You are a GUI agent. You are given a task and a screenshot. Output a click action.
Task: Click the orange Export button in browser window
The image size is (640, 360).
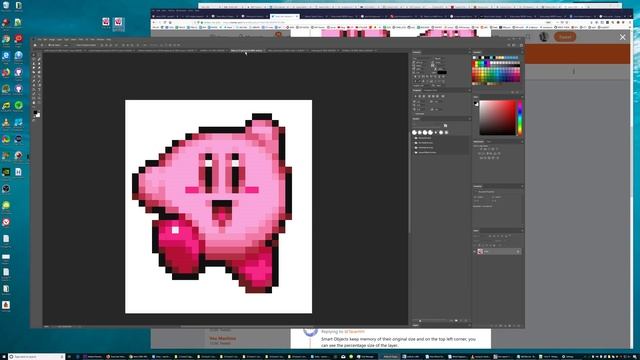pos(565,37)
